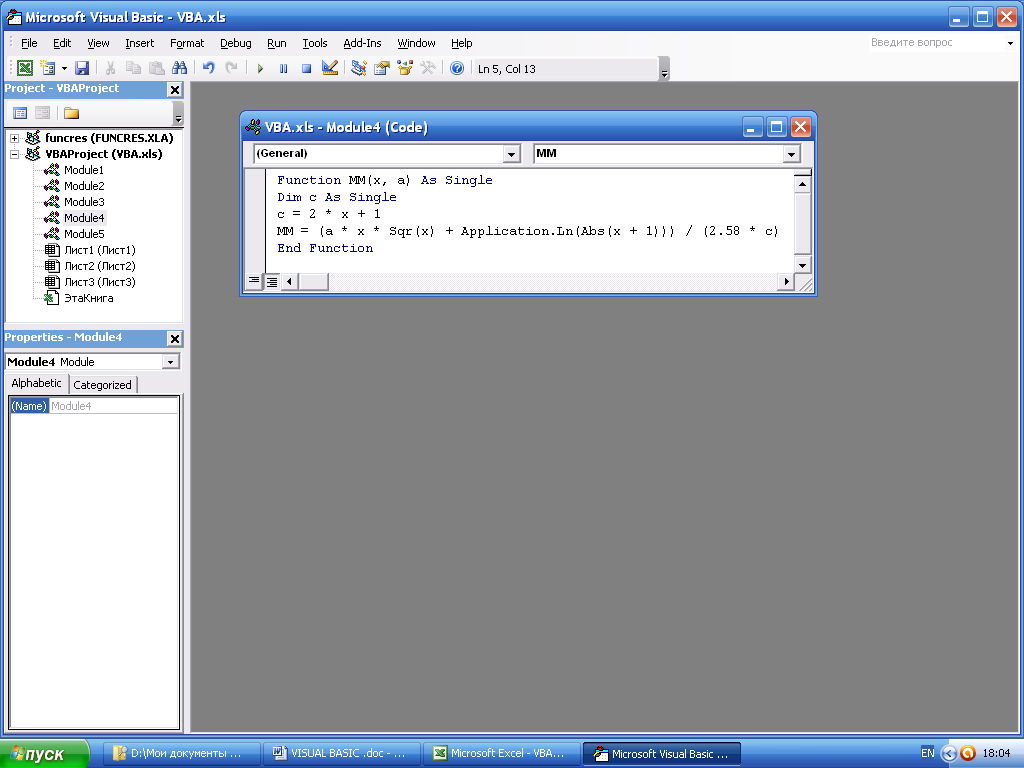Open the File menu
This screenshot has width=1024, height=768.
click(x=29, y=43)
